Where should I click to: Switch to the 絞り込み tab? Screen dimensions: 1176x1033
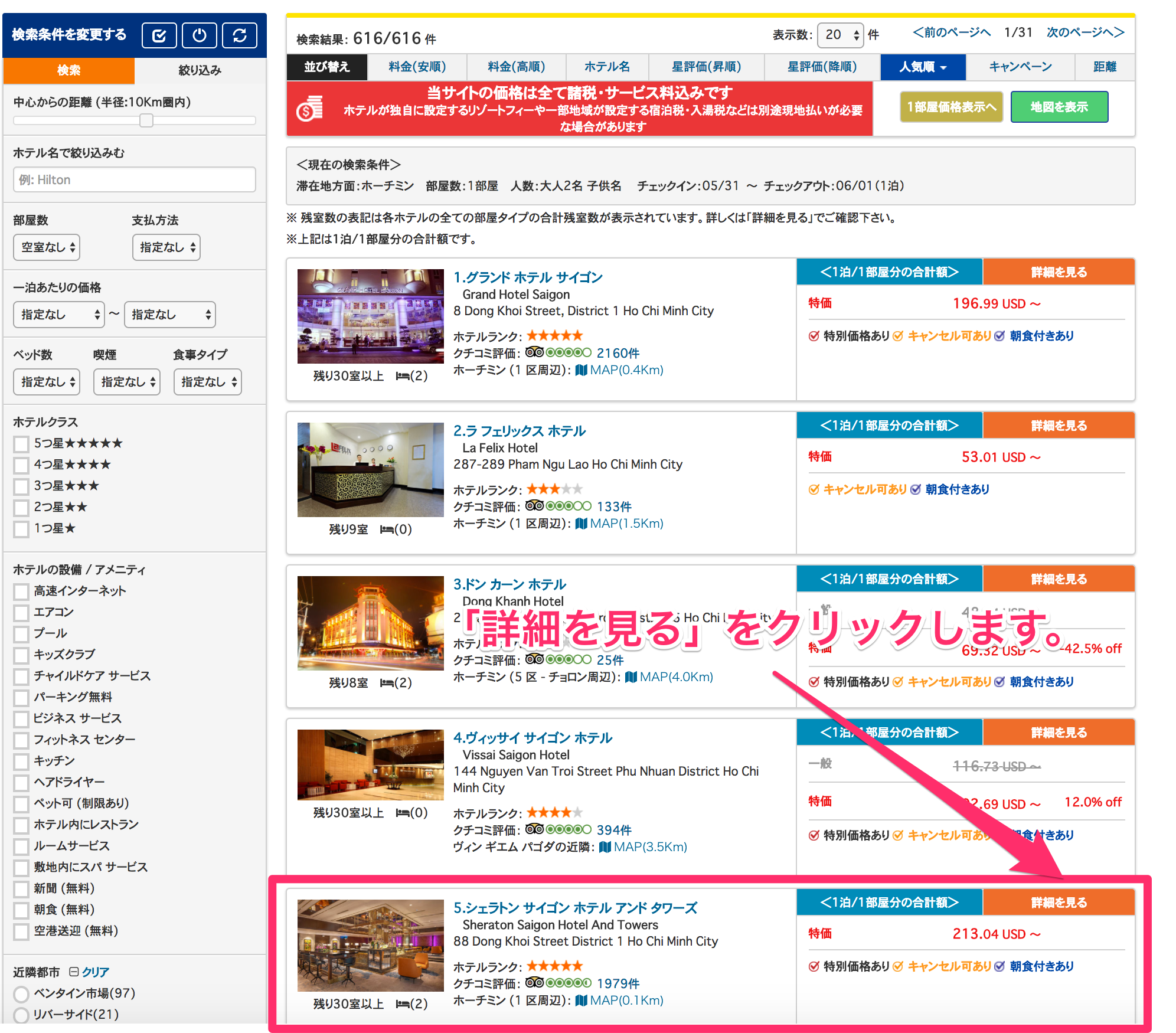click(200, 71)
